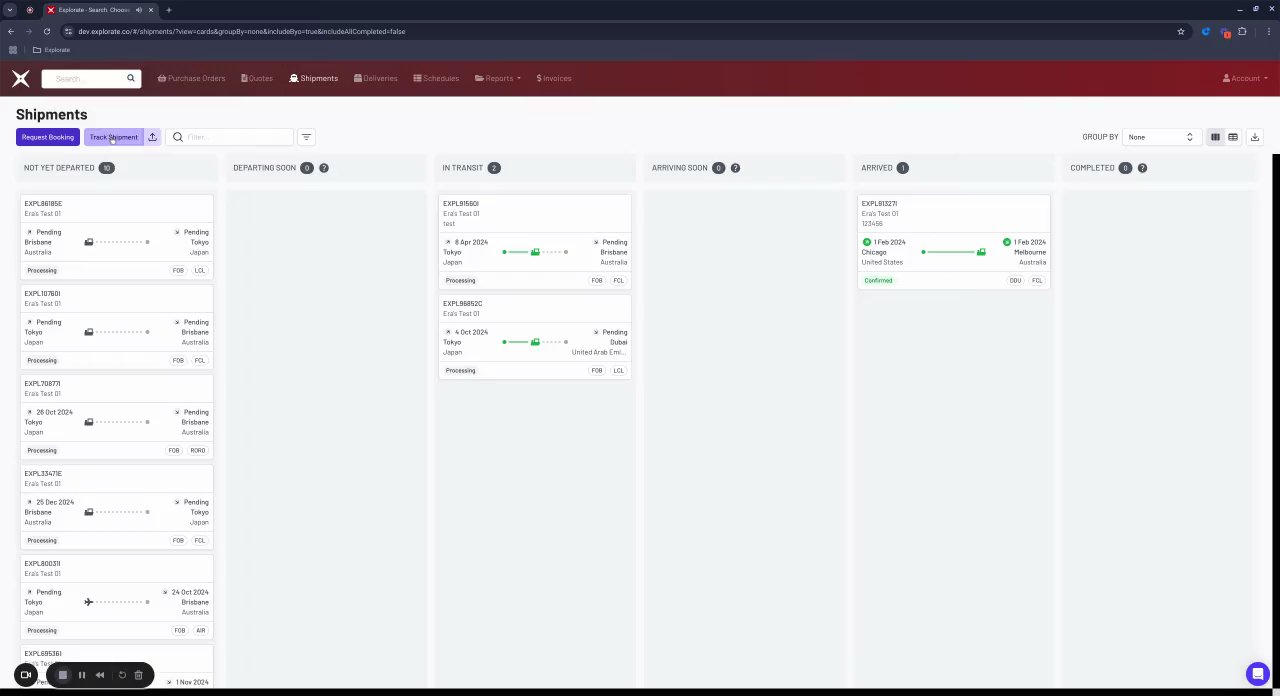
Task: Click the upload icon beside Track Shipment
Action: 153,137
